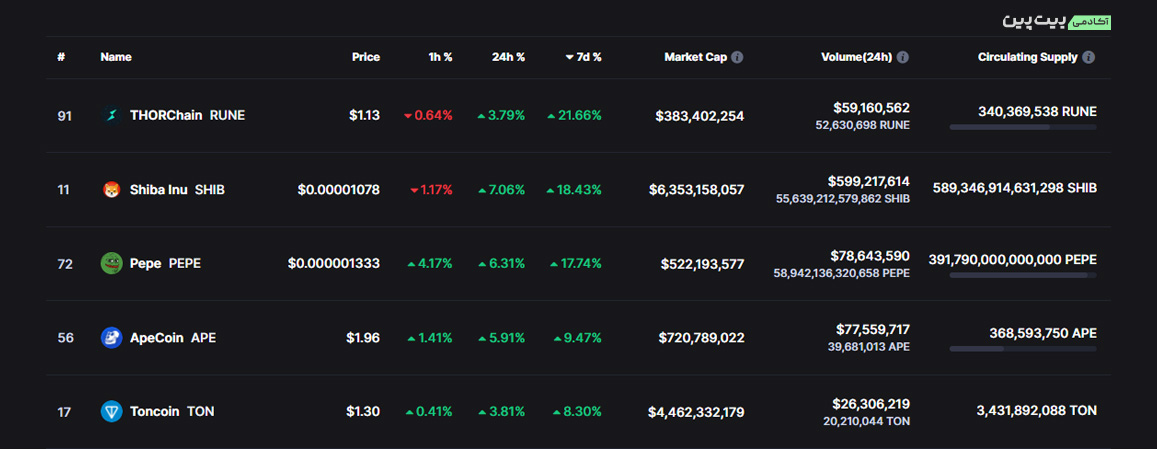Sort coins by the Price column header
This screenshot has width=1157, height=449.
[365, 57]
